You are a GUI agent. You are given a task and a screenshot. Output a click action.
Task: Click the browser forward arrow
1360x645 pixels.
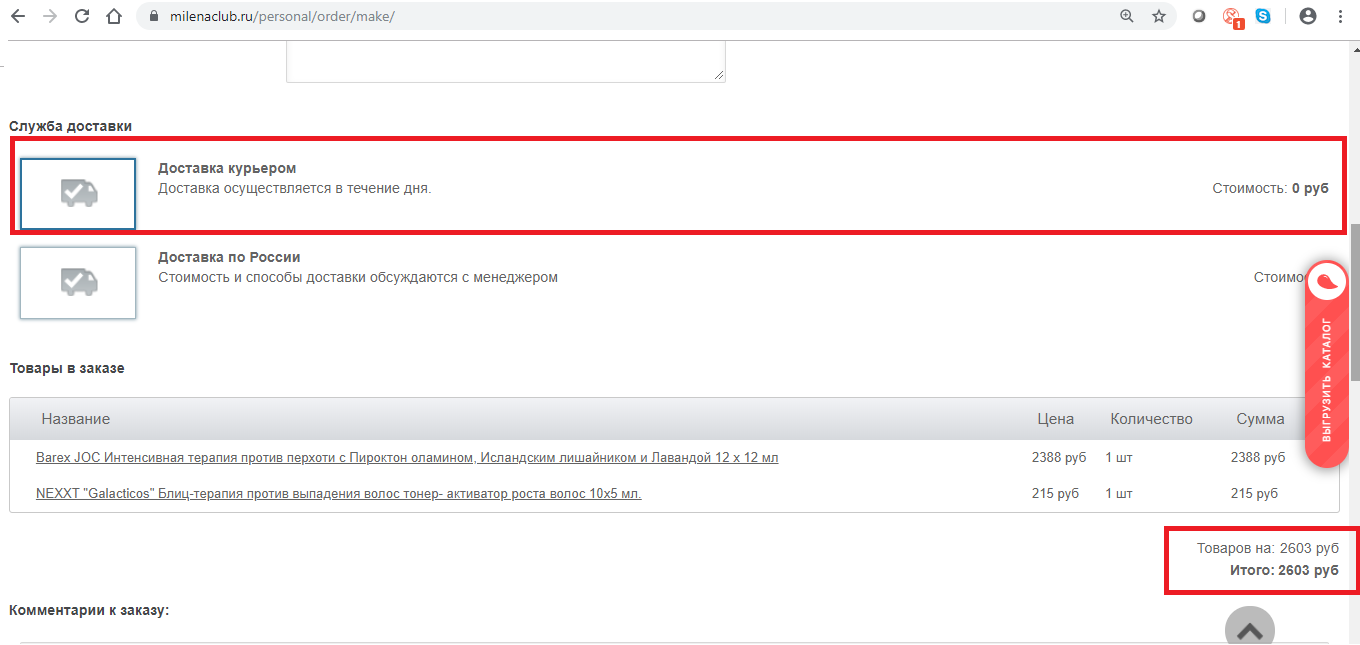click(x=50, y=16)
